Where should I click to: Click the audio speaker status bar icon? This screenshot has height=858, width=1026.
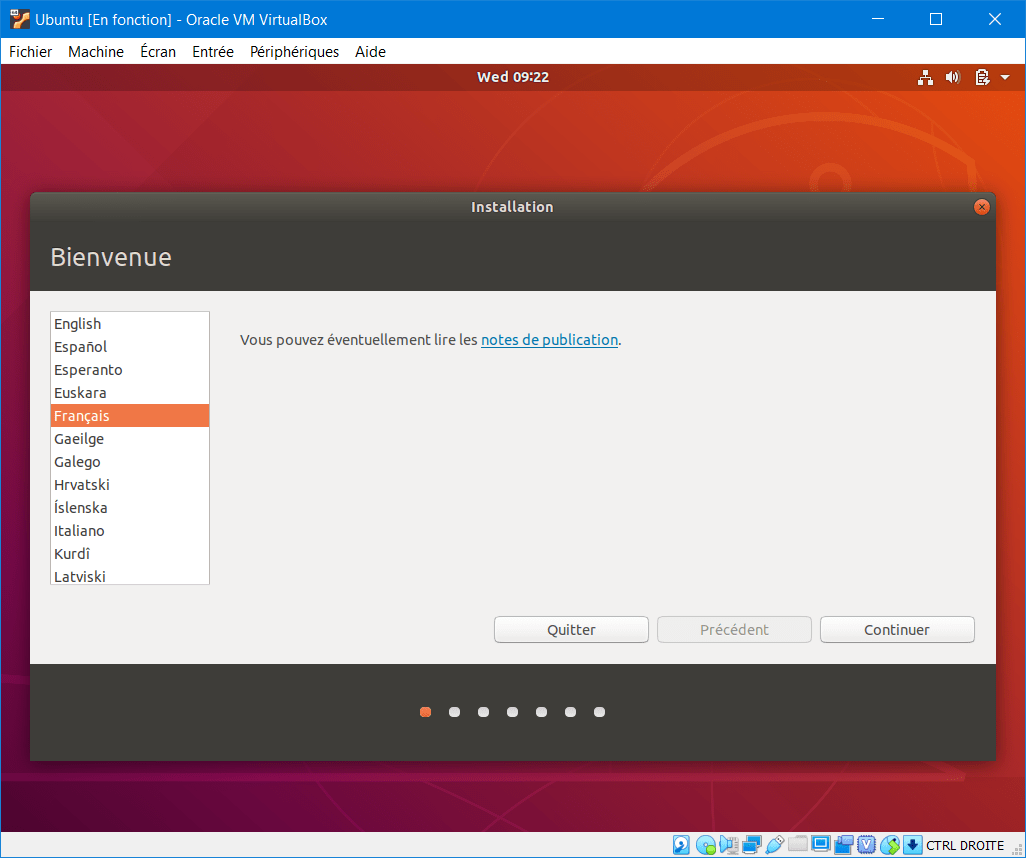pyautogui.click(x=728, y=845)
